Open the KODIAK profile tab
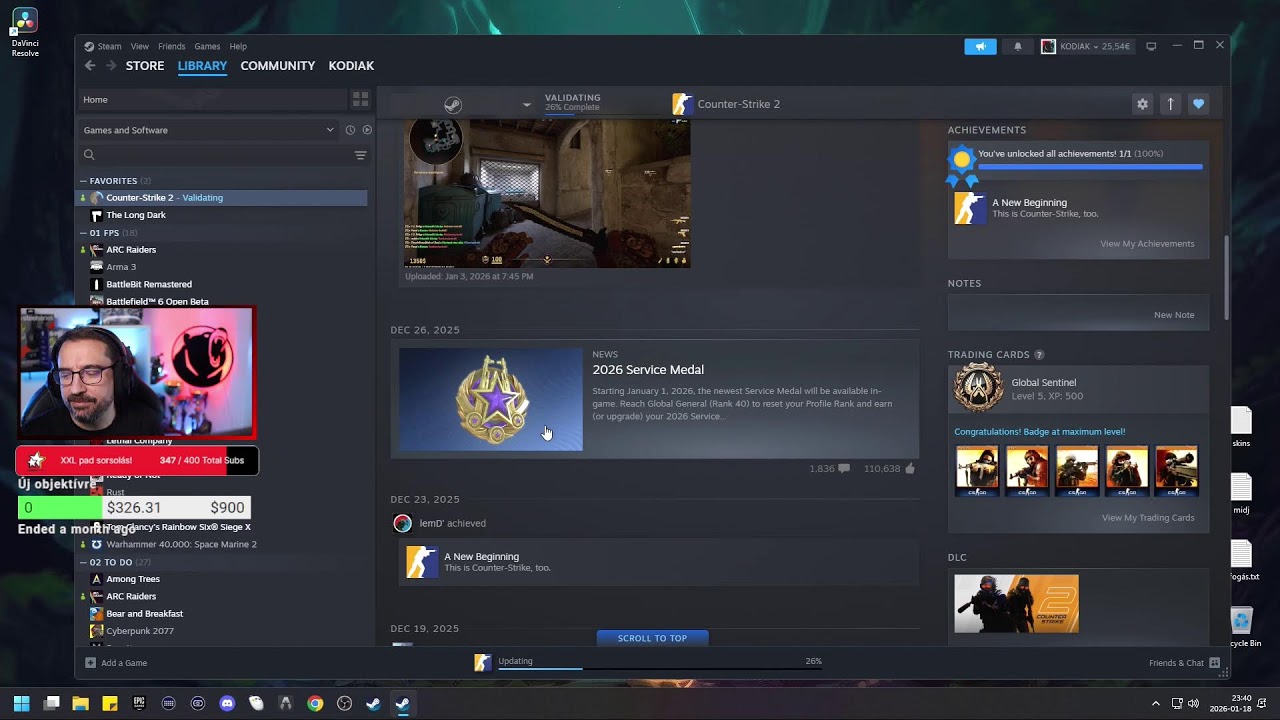This screenshot has width=1280, height=720. pyautogui.click(x=351, y=66)
